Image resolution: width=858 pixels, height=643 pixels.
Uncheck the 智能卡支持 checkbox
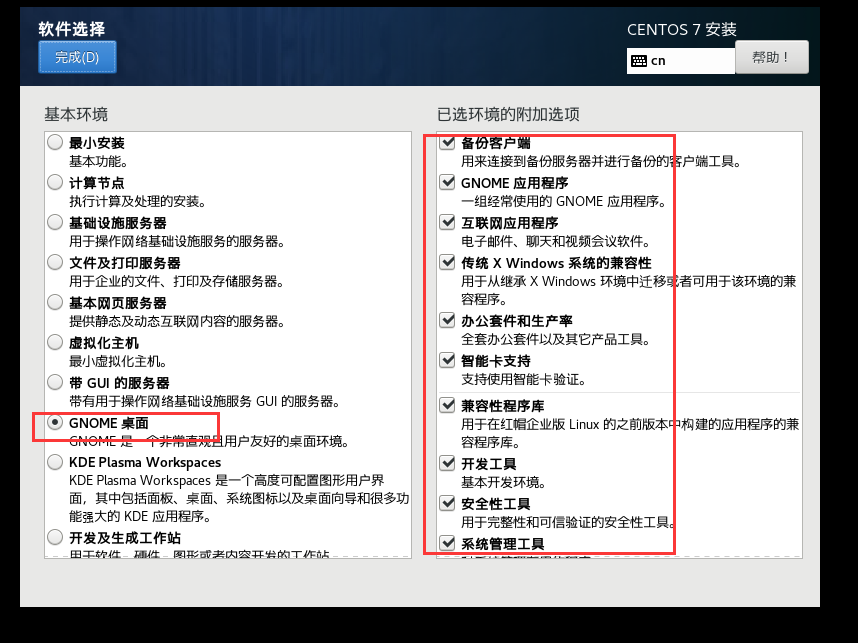tap(447, 360)
